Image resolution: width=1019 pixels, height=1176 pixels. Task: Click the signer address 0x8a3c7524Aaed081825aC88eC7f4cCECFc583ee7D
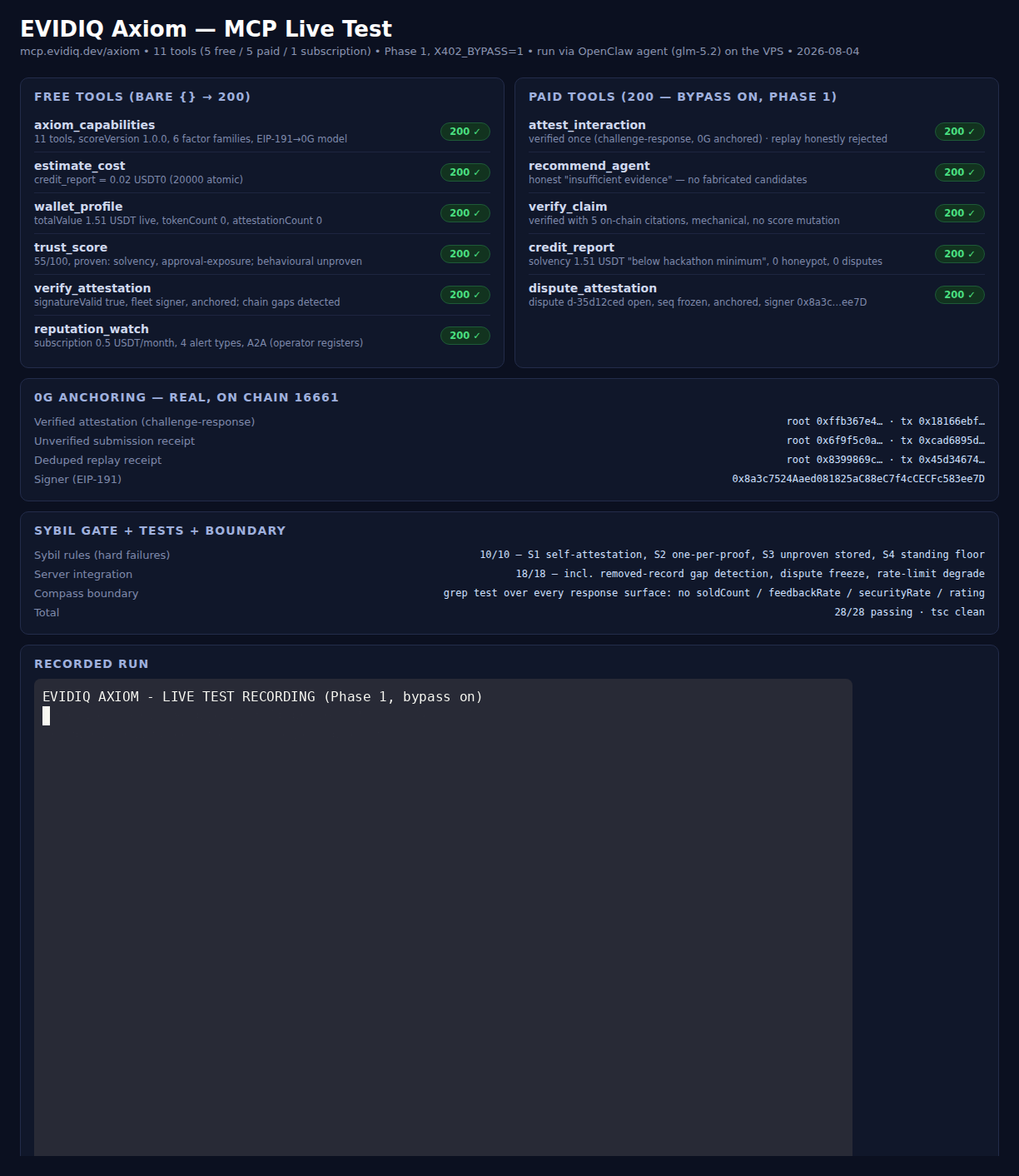coord(858,479)
